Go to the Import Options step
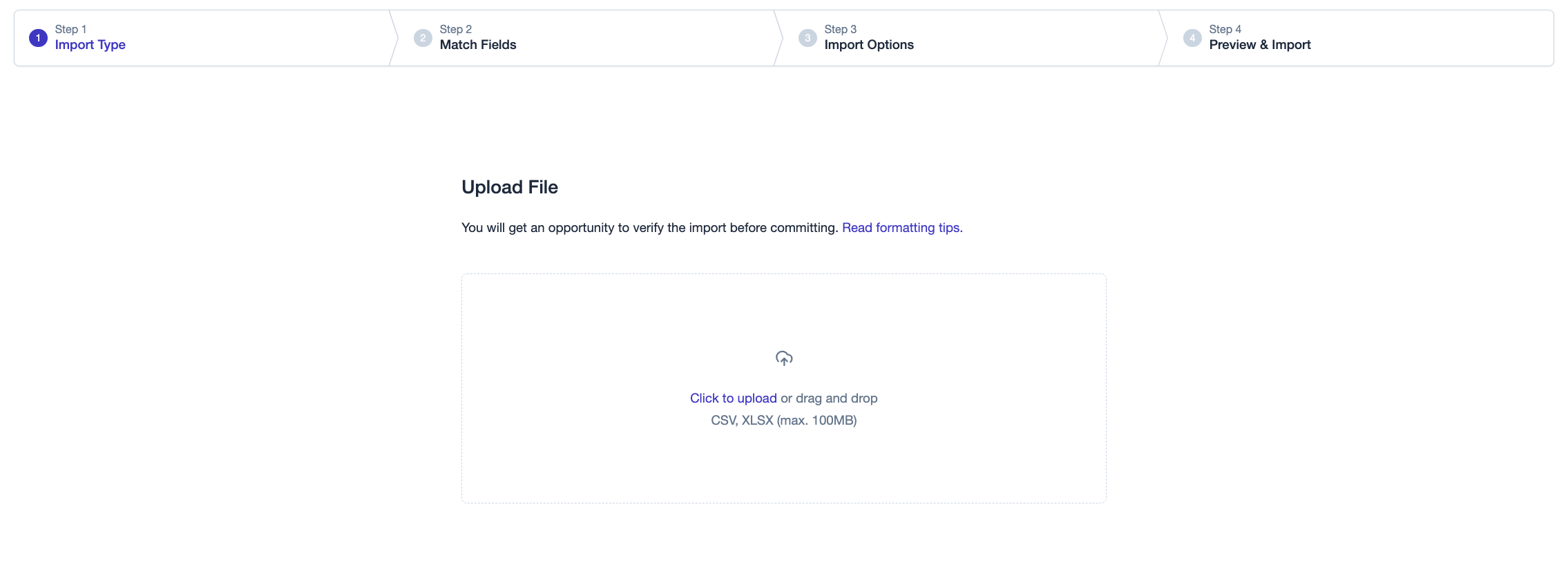 click(x=869, y=45)
